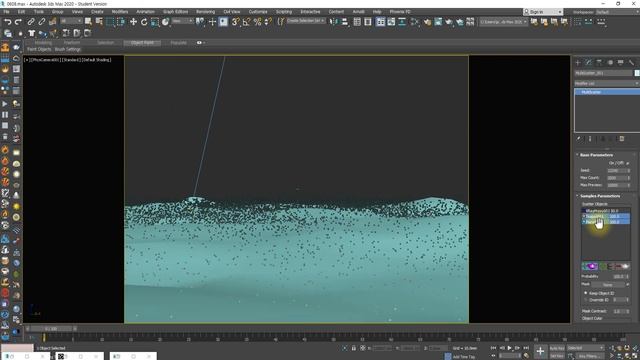The width and height of the screenshot is (640, 360).
Task: Click Pin Stack icon
Action: click(x=579, y=139)
